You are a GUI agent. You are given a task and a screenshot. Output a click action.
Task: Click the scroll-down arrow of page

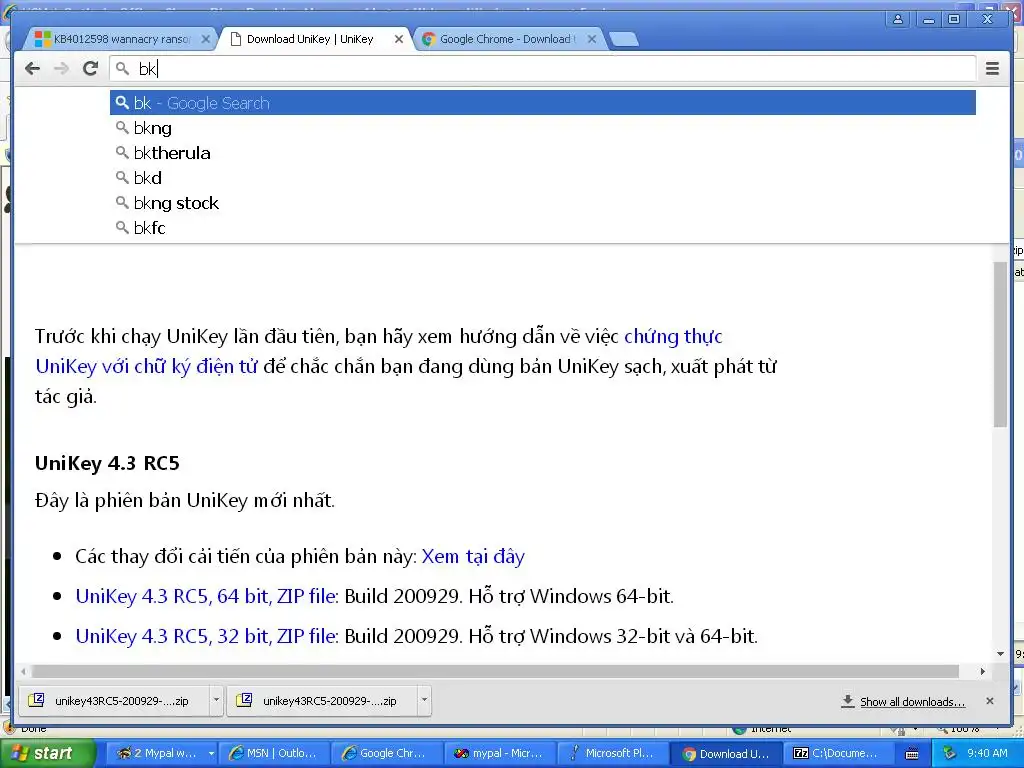[1000, 653]
